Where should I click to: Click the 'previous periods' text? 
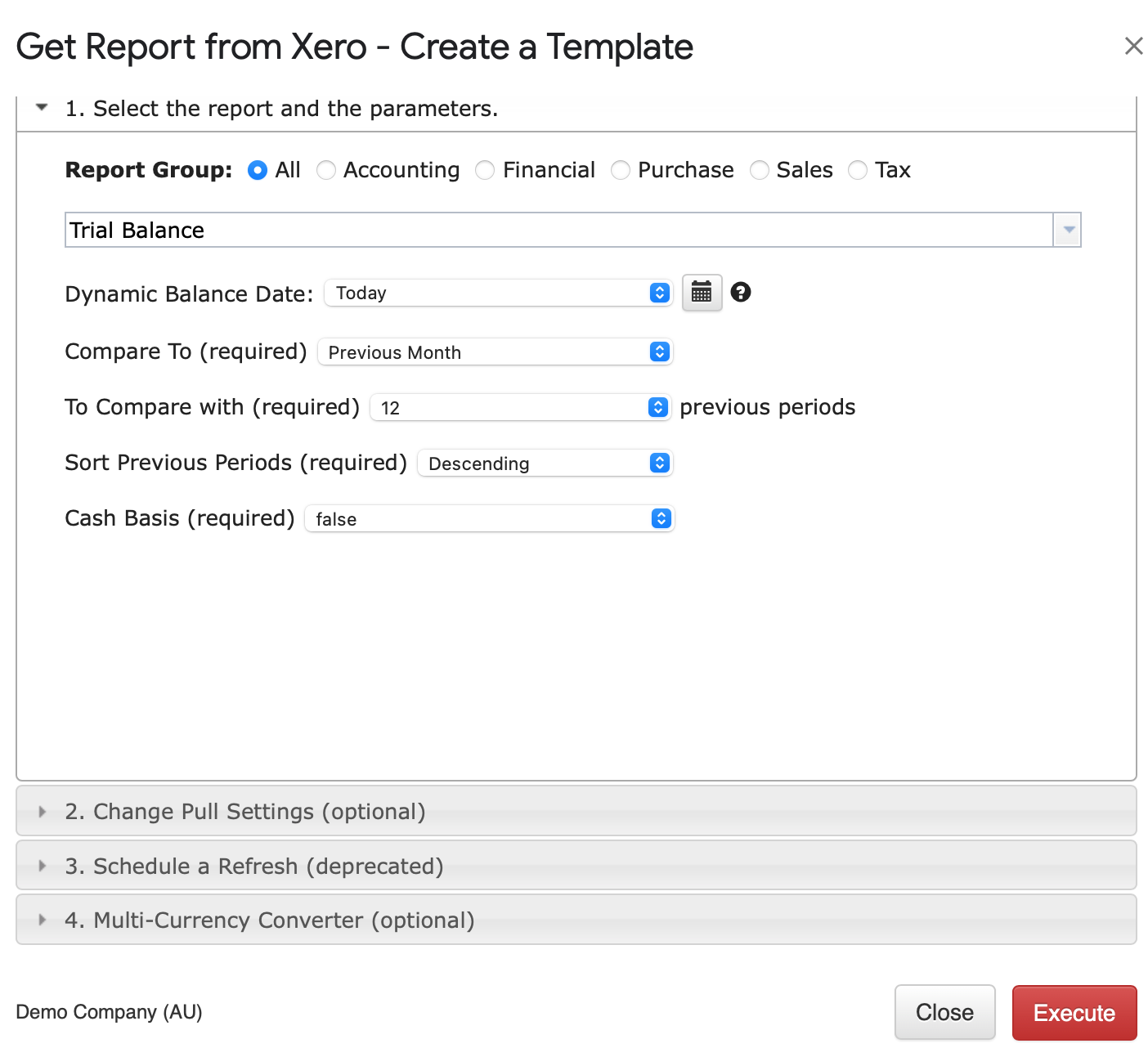coord(768,407)
